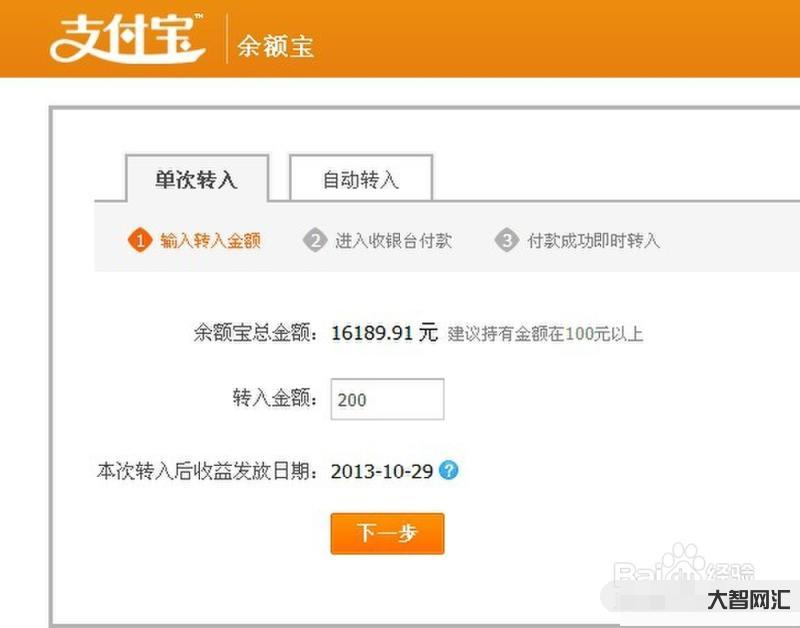Click the 余额宝 header title

(x=276, y=46)
